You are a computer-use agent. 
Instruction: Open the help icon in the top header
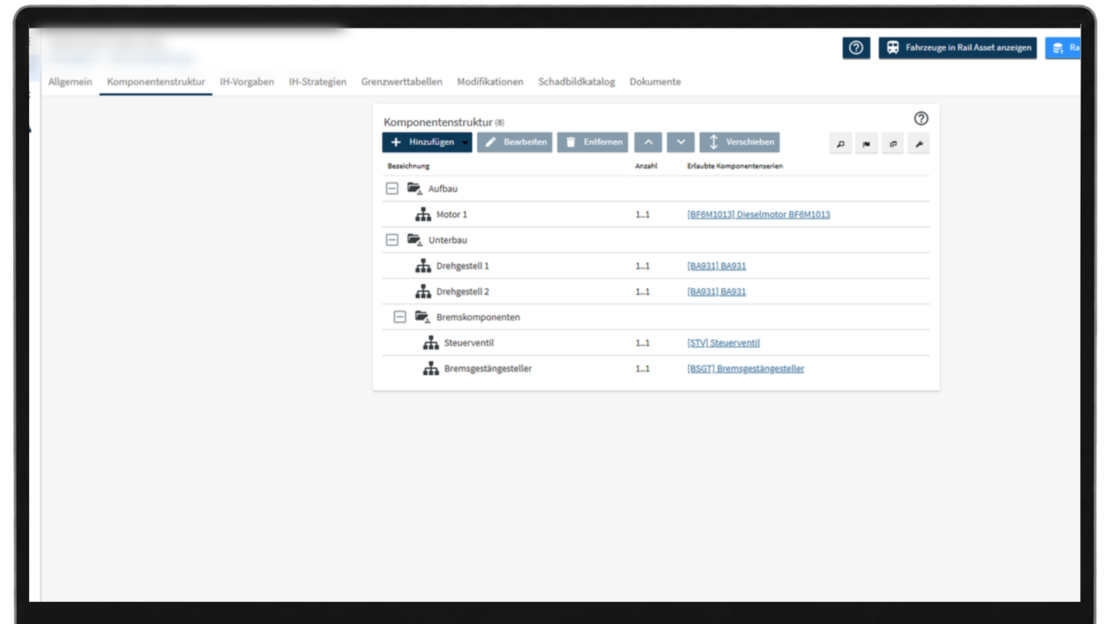coord(856,47)
